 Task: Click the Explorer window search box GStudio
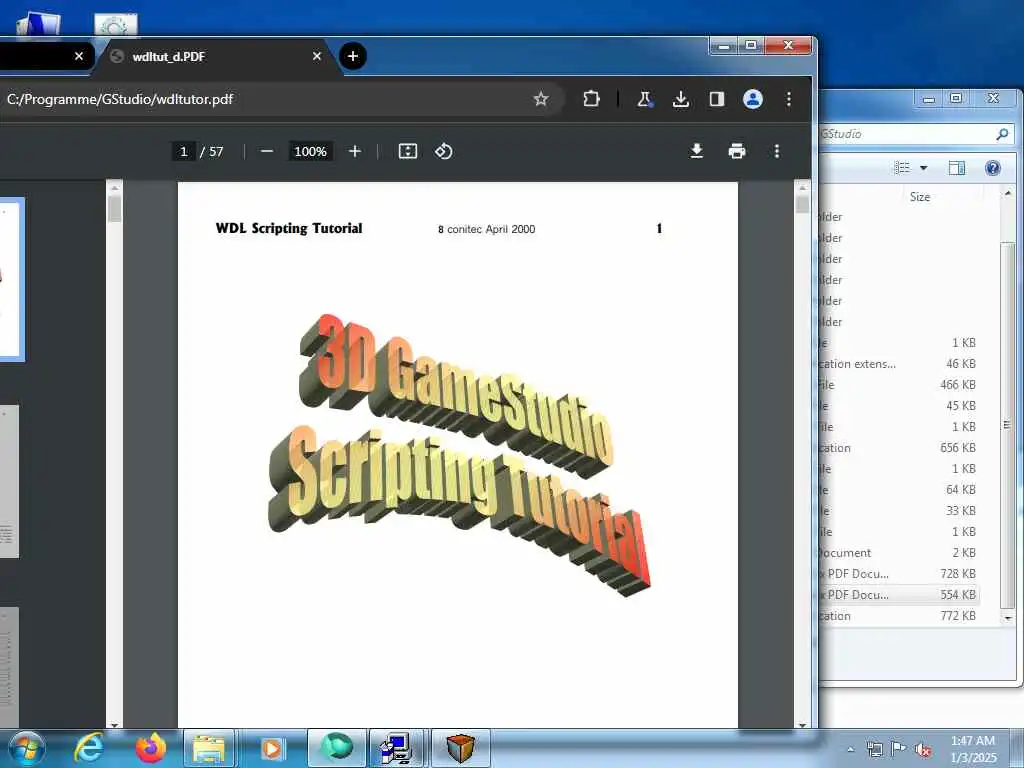(908, 134)
